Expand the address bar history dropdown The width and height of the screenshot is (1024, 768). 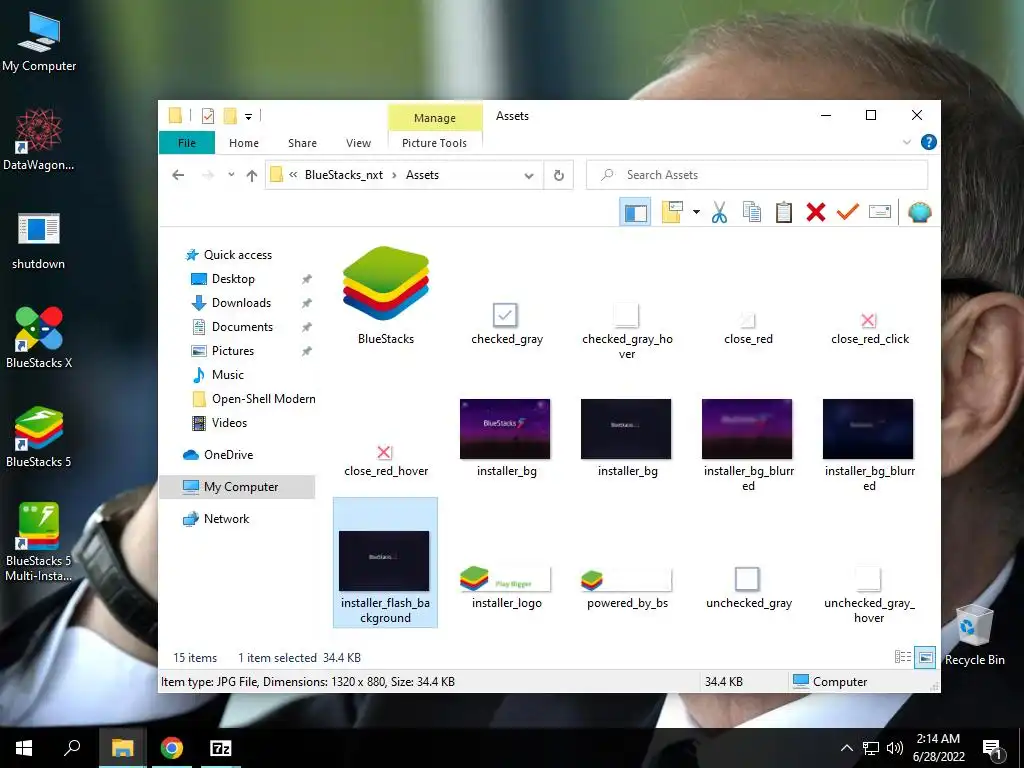click(529, 175)
